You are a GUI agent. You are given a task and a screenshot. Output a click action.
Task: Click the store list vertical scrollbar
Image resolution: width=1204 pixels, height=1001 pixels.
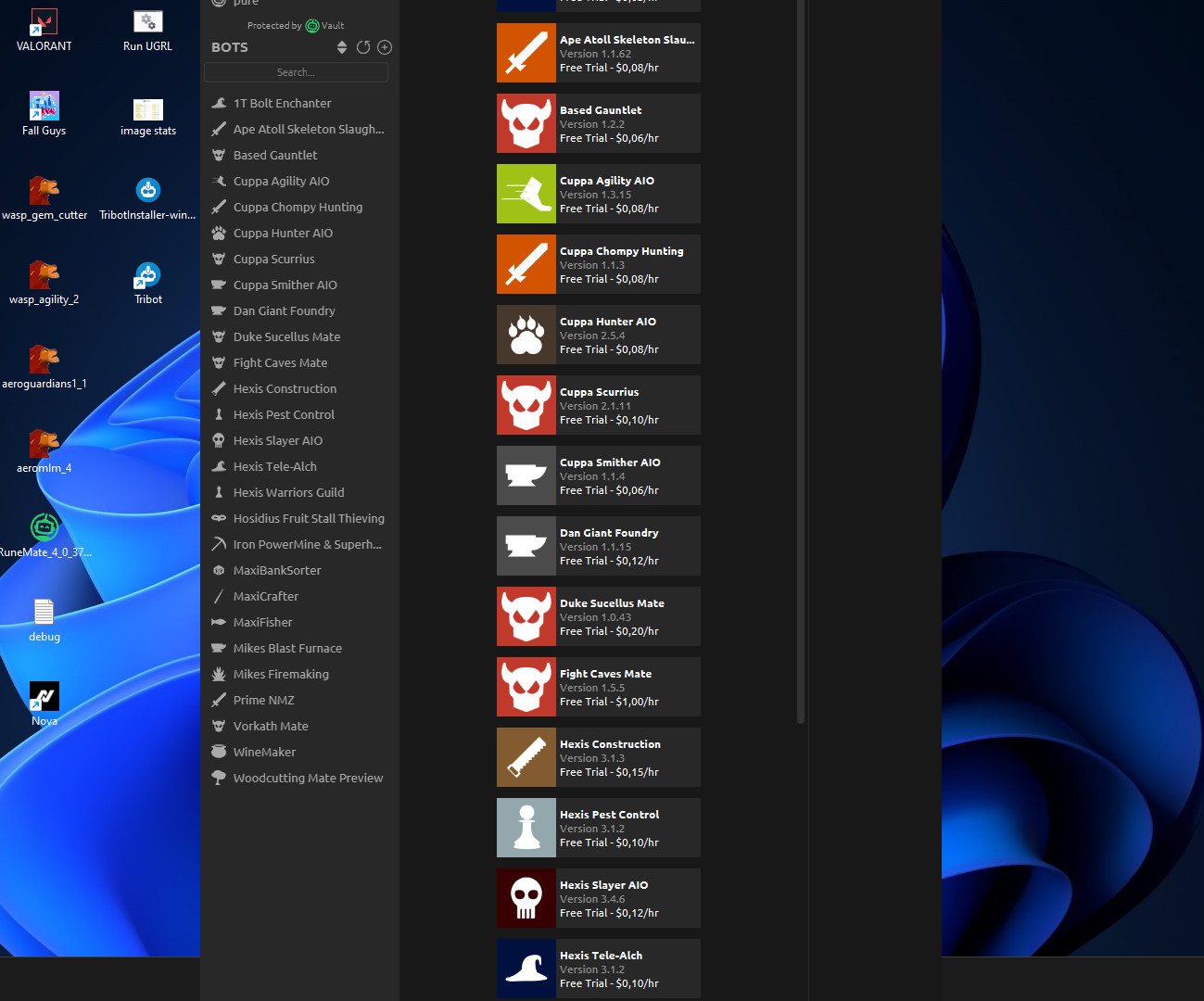tap(801, 361)
